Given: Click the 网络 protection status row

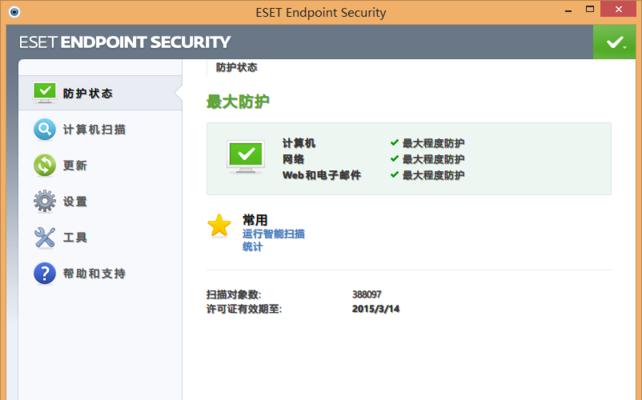Looking at the screenshot, I should 373,159.
